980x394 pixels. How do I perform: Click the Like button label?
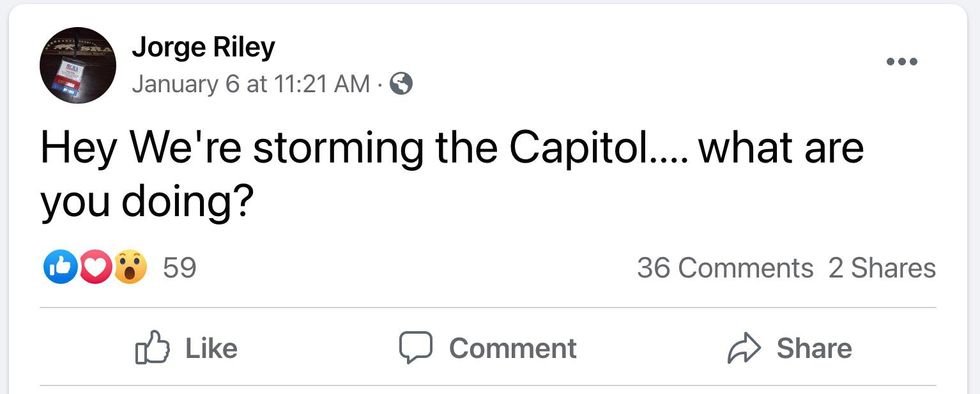(x=211, y=348)
